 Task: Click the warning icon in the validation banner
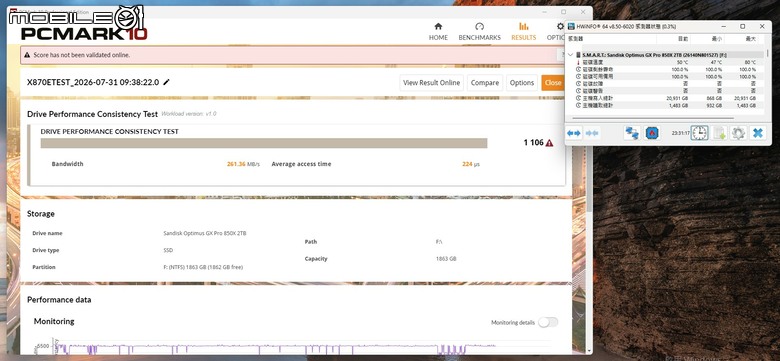click(x=27, y=55)
